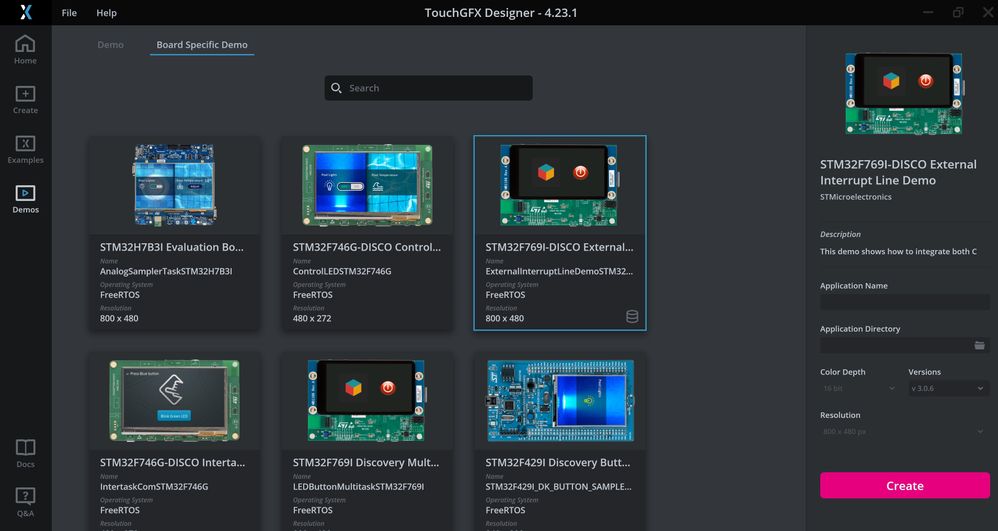Image resolution: width=998 pixels, height=531 pixels.
Task: Click the search magnifier icon
Action: [x=336, y=88]
